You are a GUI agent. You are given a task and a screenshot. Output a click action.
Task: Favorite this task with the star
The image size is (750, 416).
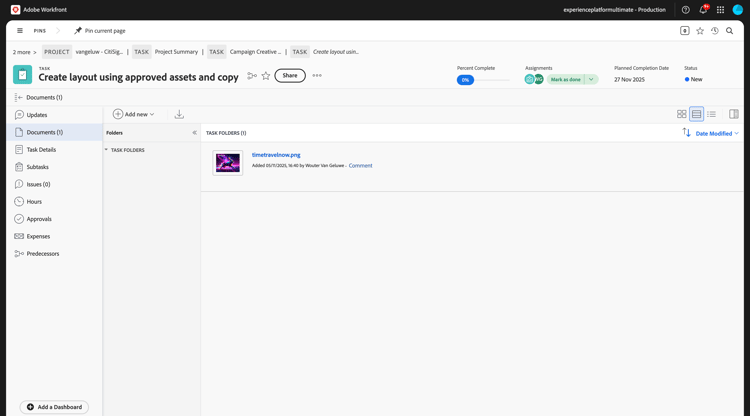(x=266, y=76)
